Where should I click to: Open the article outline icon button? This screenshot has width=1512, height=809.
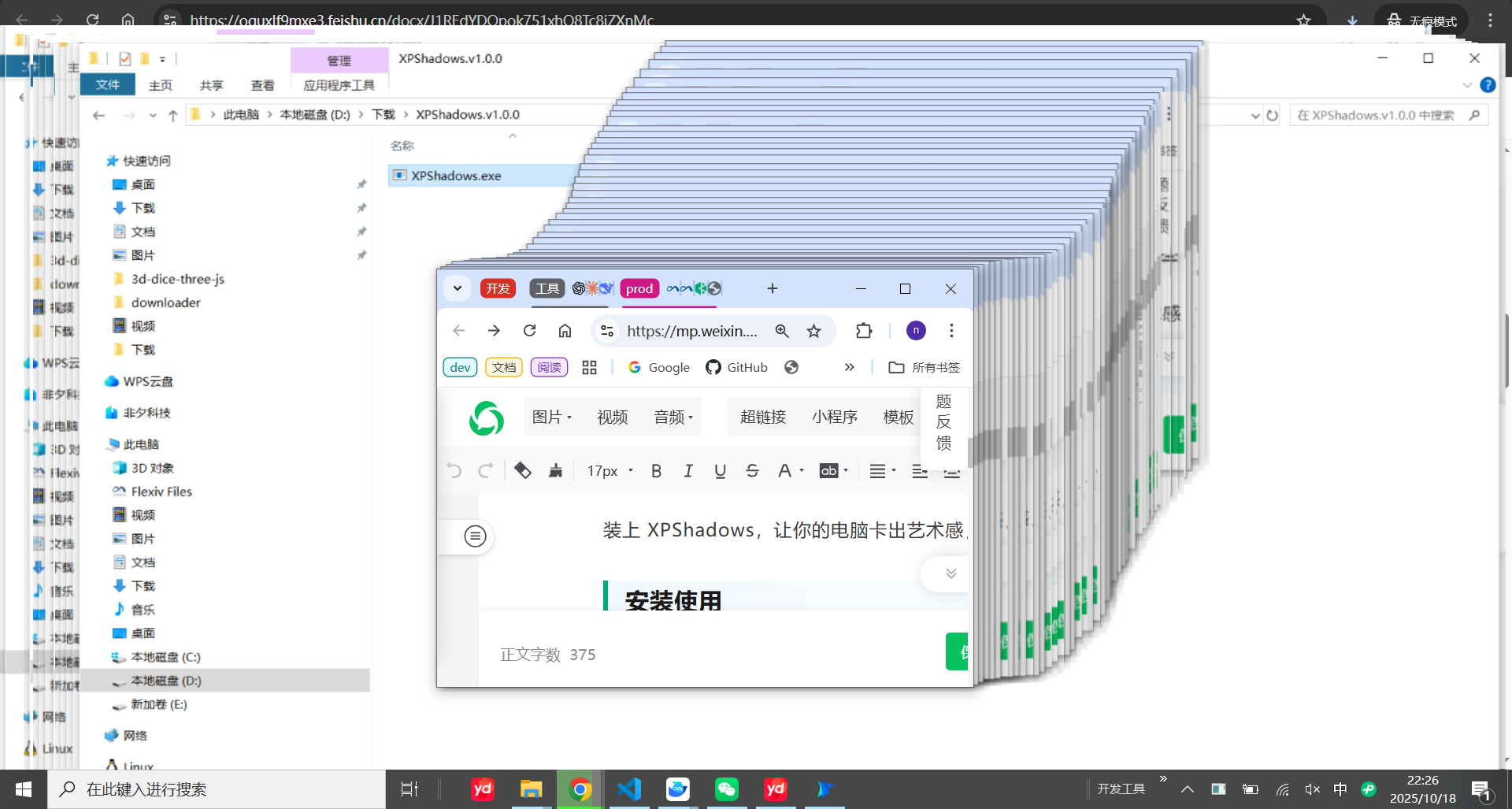475,536
